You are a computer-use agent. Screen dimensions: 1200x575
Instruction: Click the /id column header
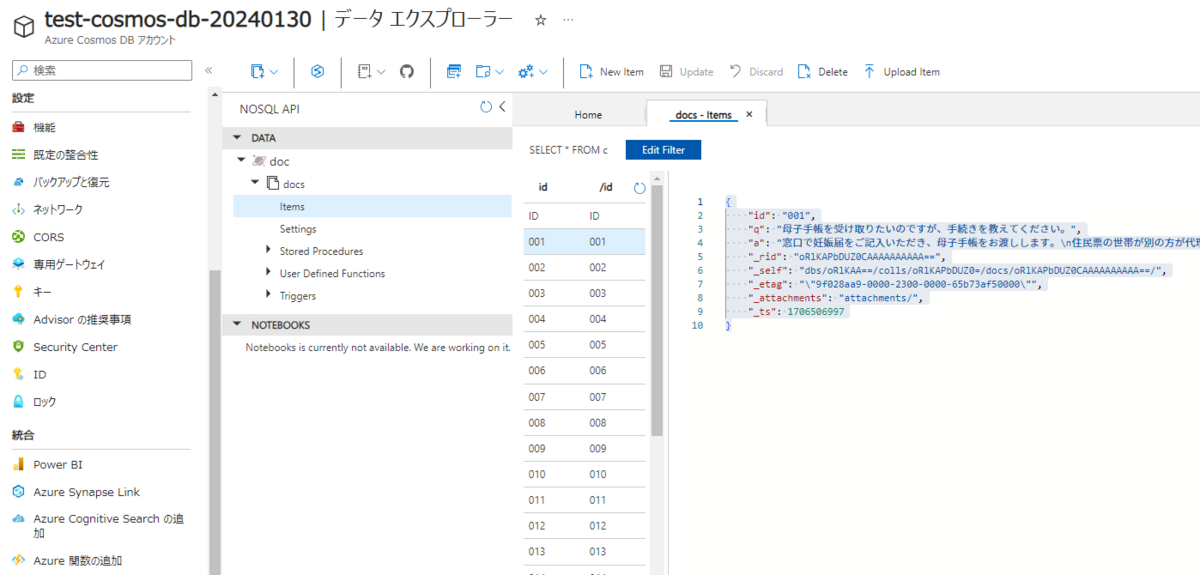606,187
